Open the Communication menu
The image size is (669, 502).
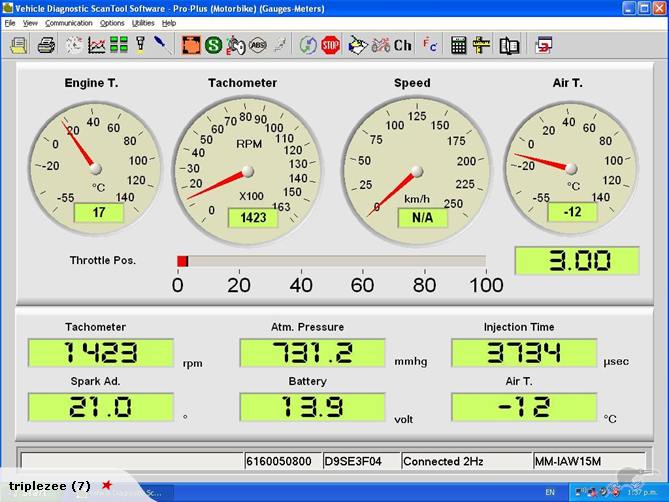click(x=69, y=23)
